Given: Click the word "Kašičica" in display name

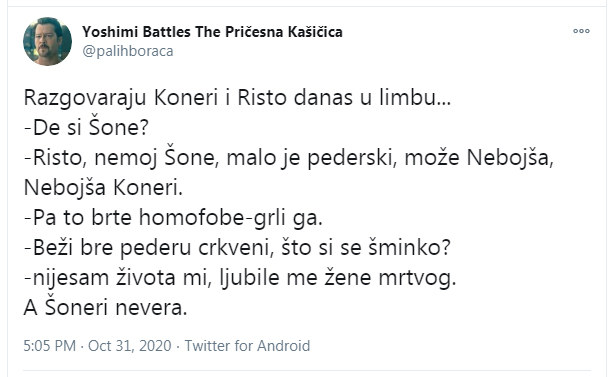Looking at the screenshot, I should tap(315, 32).
